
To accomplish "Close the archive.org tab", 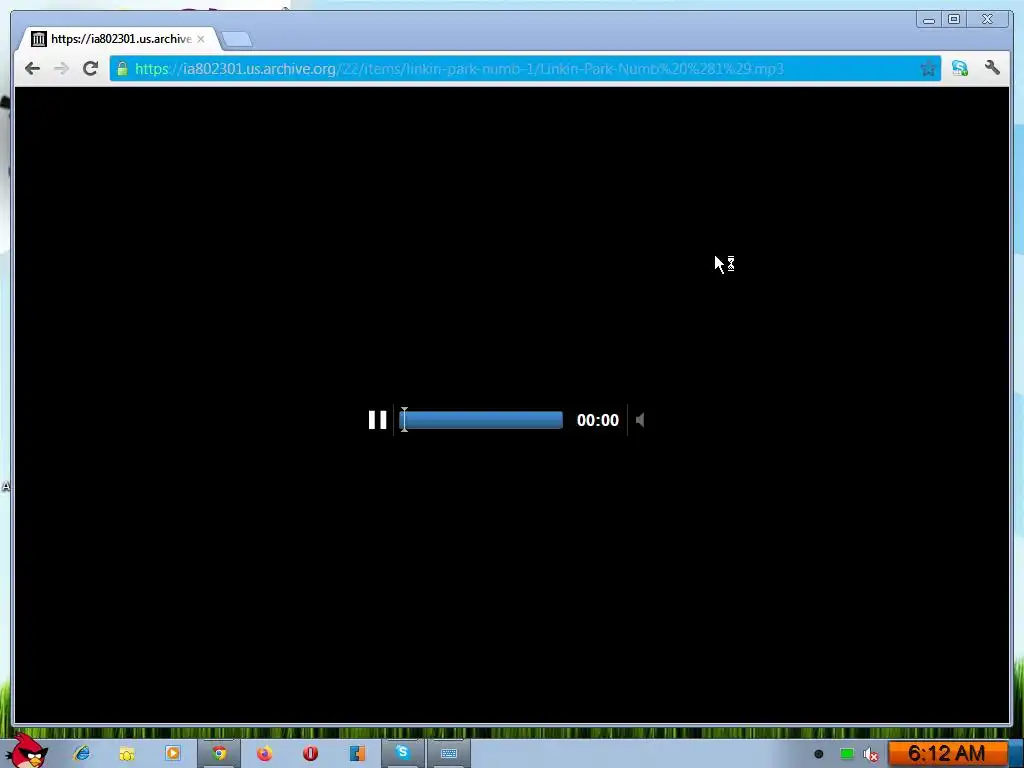I will (x=200, y=39).
